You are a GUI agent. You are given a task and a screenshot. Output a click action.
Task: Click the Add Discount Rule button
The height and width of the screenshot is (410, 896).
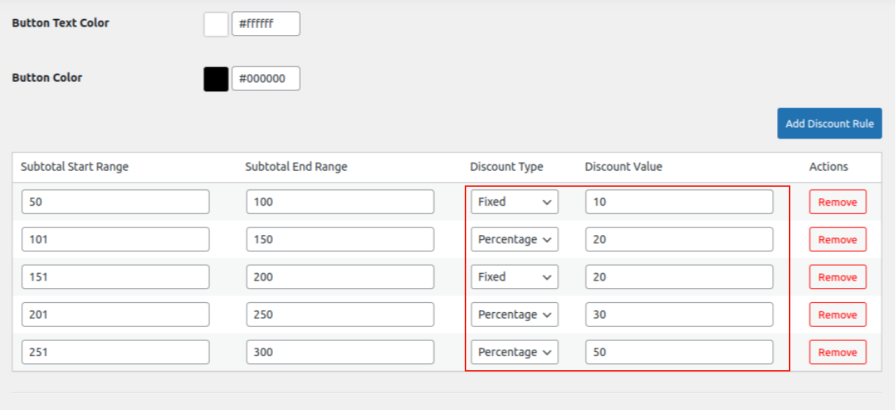[x=829, y=123]
